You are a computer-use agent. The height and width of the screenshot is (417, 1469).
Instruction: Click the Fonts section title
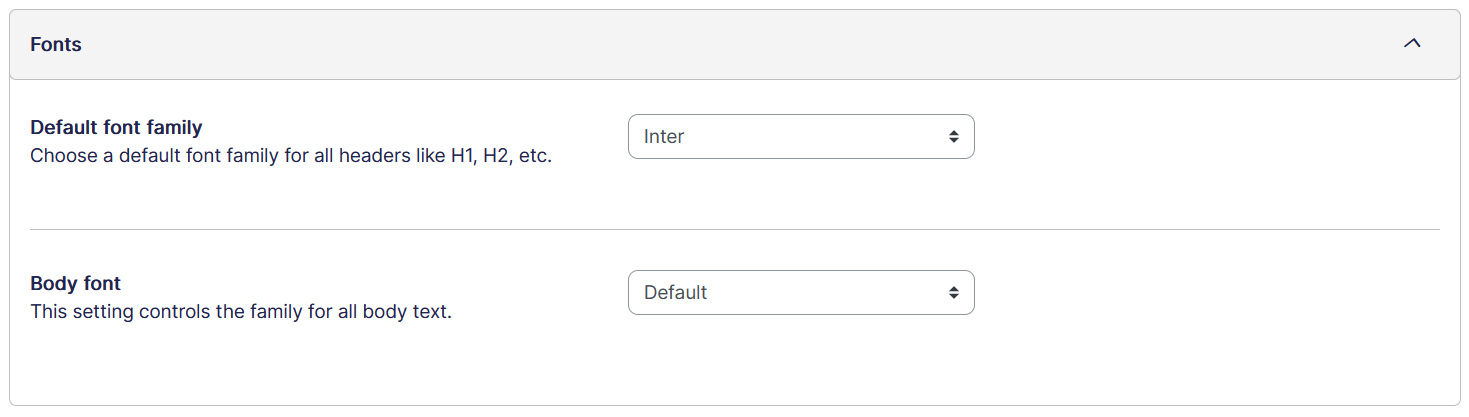[56, 45]
